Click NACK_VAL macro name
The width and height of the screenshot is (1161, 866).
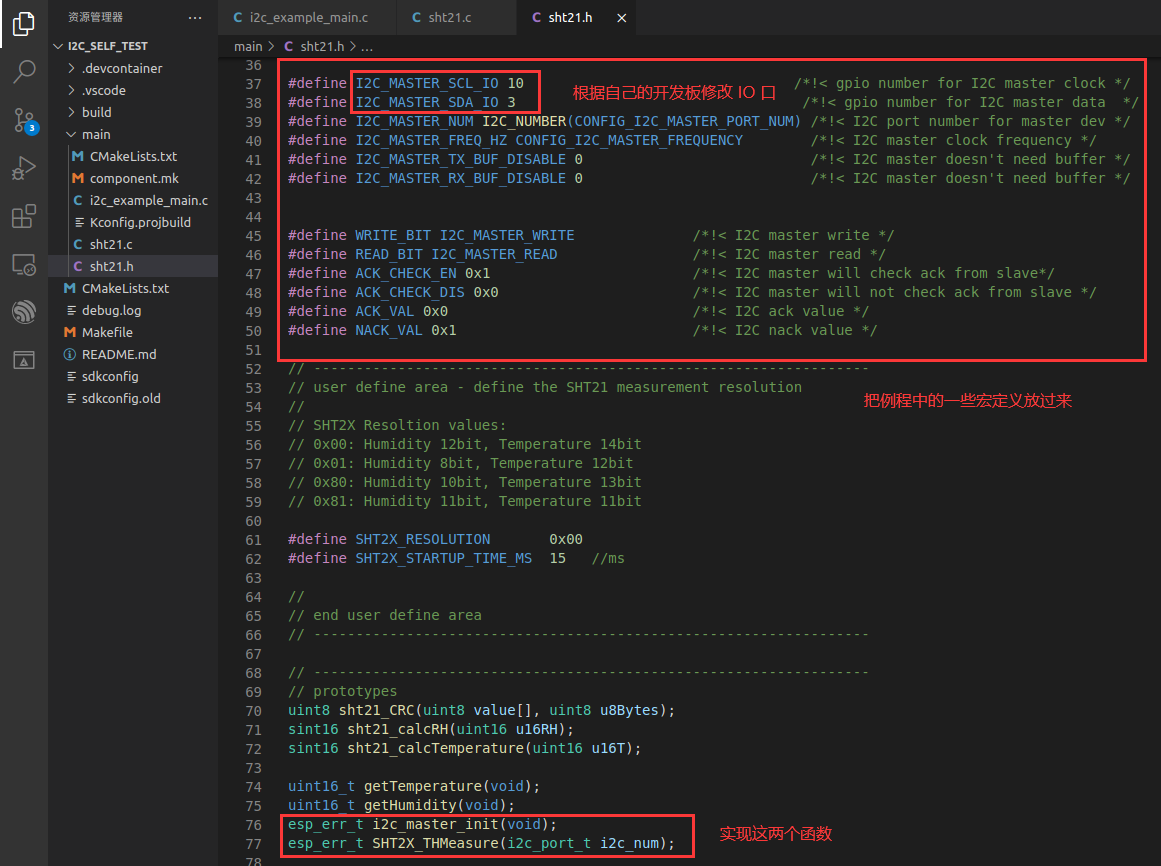389,330
